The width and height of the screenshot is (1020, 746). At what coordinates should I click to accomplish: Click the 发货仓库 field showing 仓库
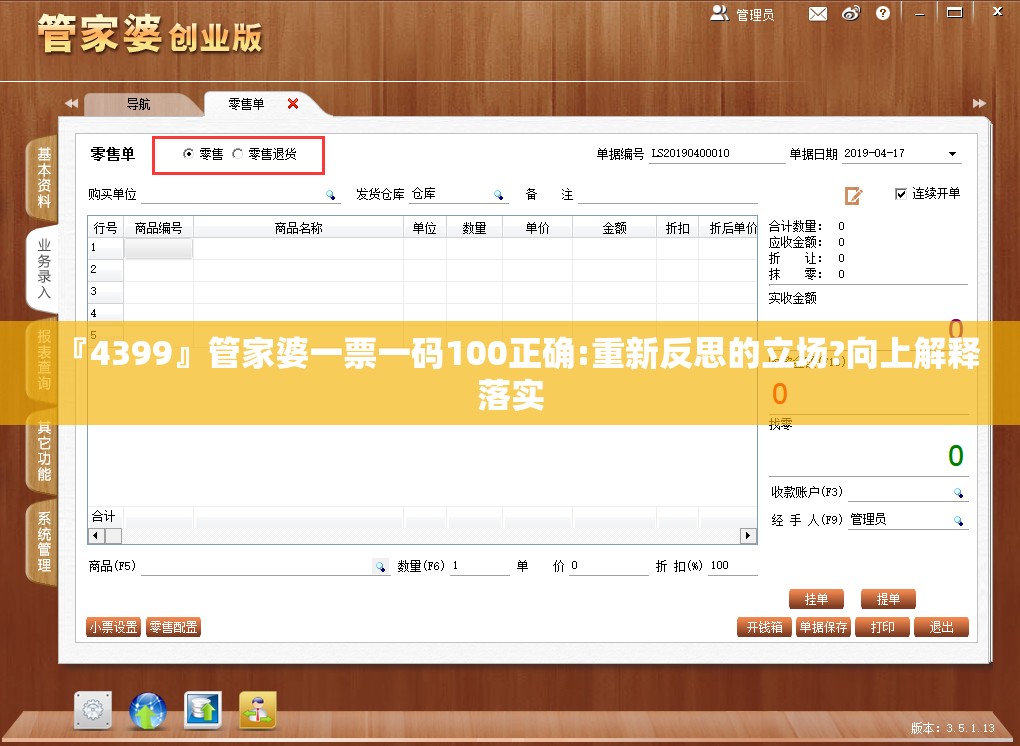458,194
